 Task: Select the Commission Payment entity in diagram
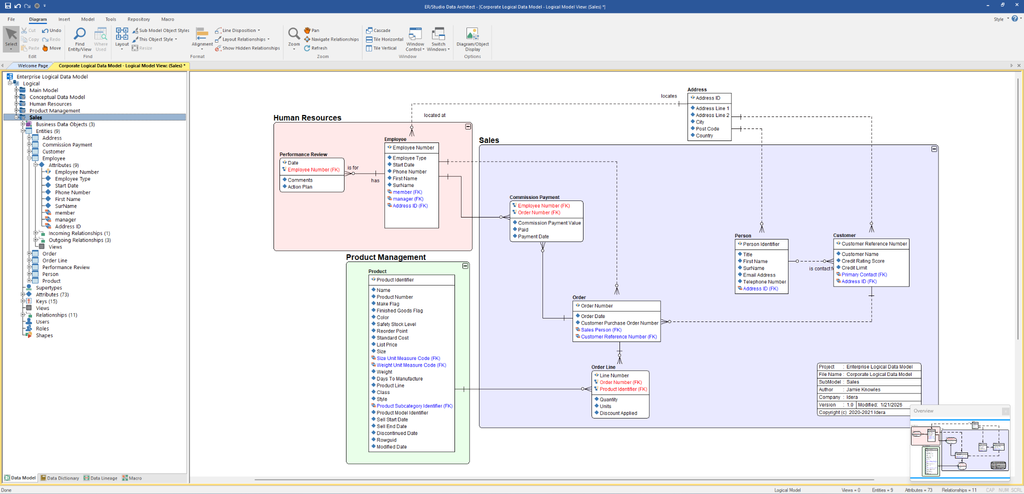pyautogui.click(x=546, y=221)
